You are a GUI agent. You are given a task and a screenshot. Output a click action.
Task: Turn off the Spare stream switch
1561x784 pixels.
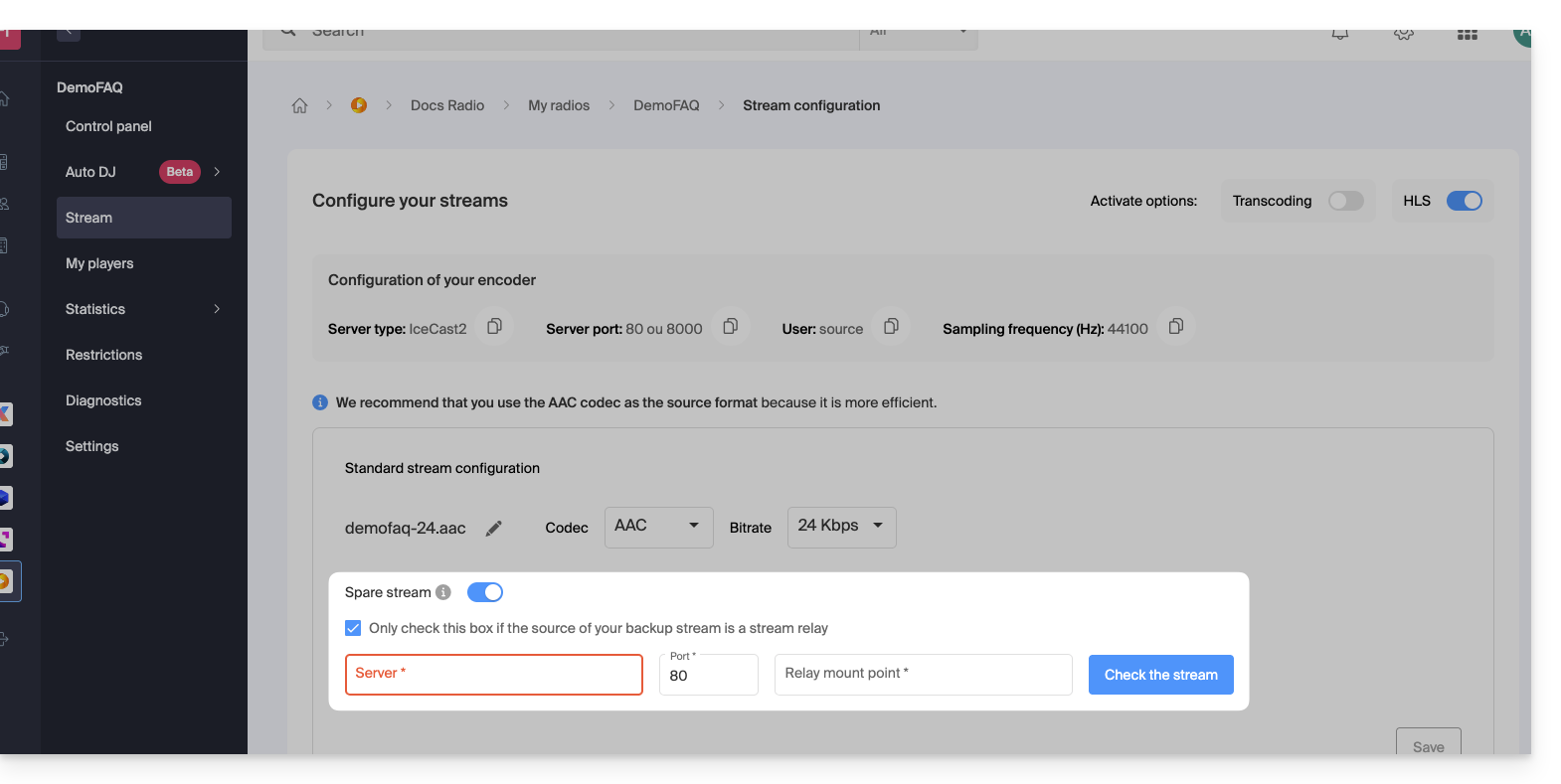(x=485, y=592)
